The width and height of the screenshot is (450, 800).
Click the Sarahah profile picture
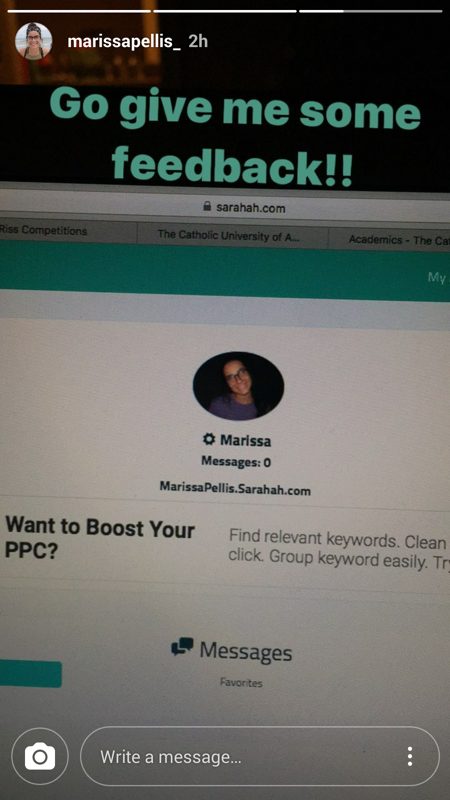238,386
